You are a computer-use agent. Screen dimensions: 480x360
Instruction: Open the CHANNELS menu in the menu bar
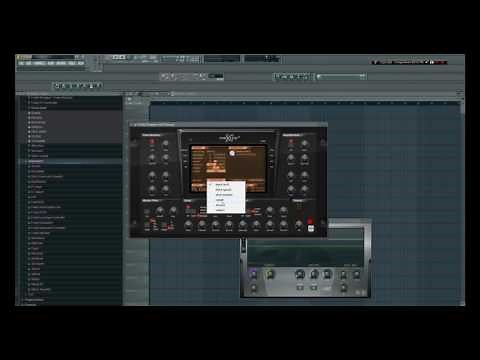tap(39, 63)
